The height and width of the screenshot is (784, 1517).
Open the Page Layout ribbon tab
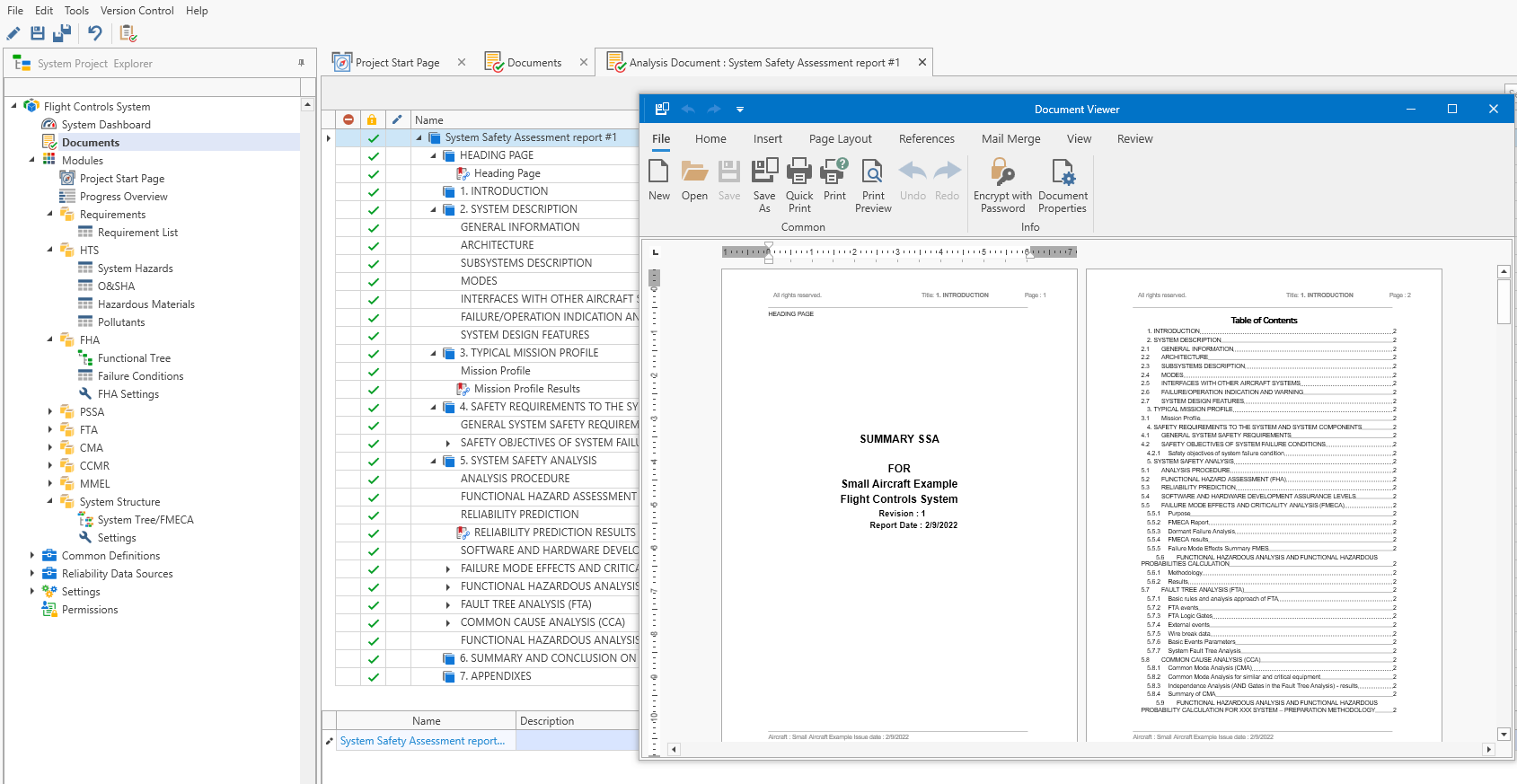click(x=840, y=139)
